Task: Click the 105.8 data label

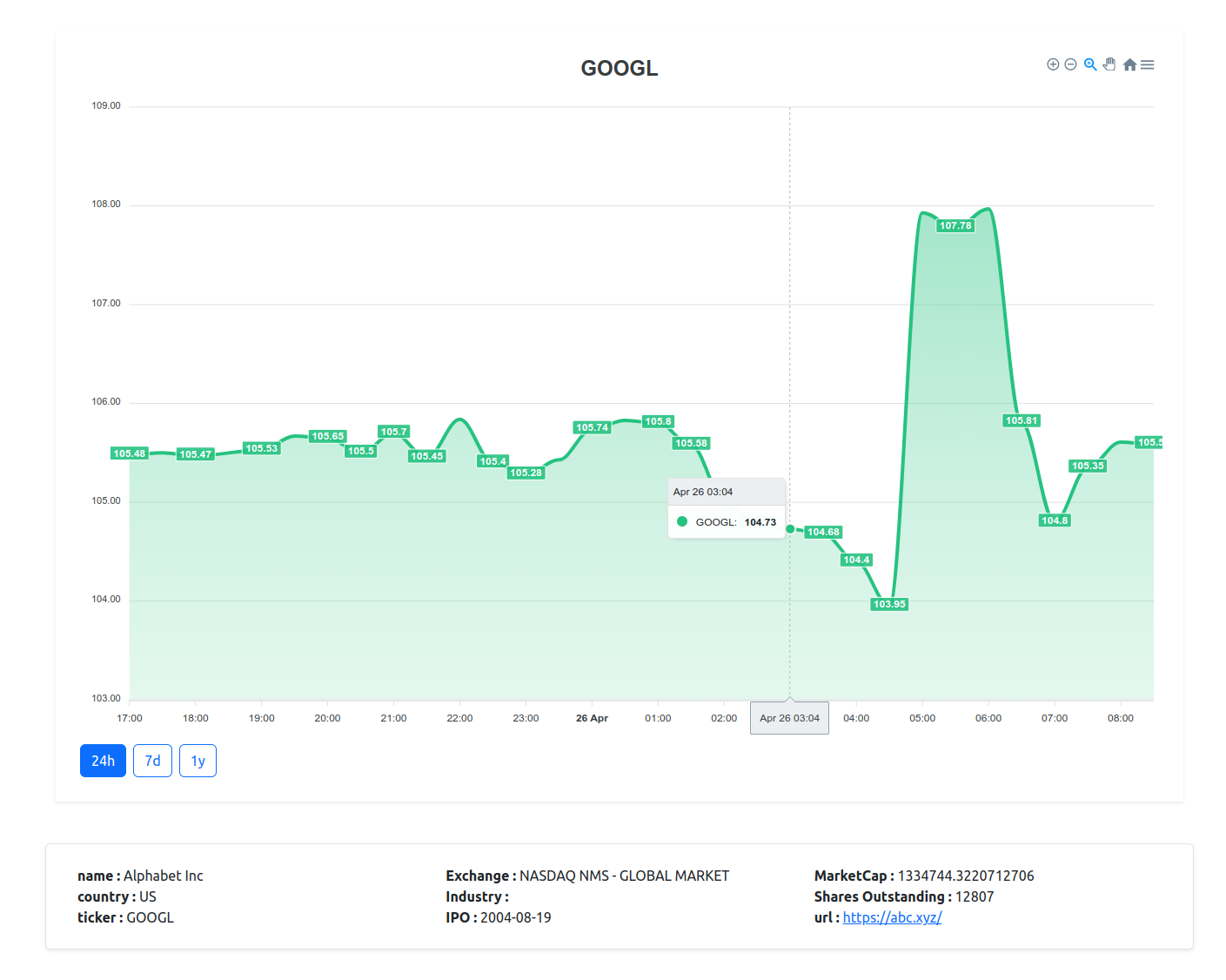Action: click(659, 421)
